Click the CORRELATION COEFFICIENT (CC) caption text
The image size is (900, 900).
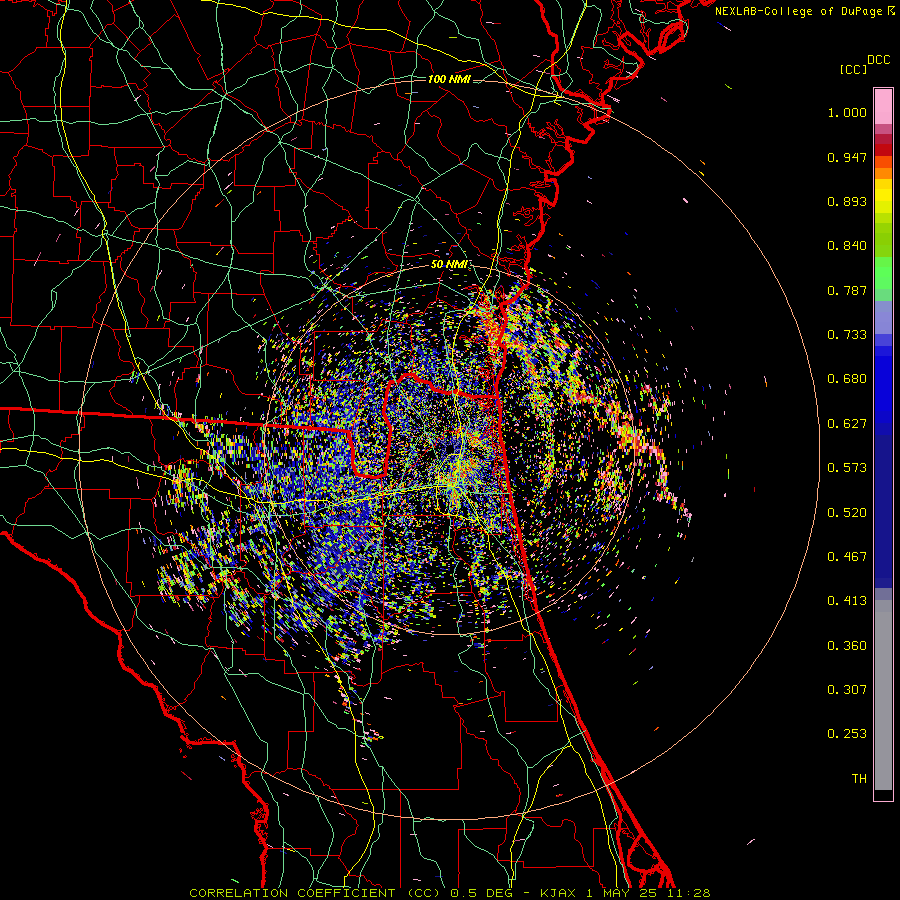[315, 893]
